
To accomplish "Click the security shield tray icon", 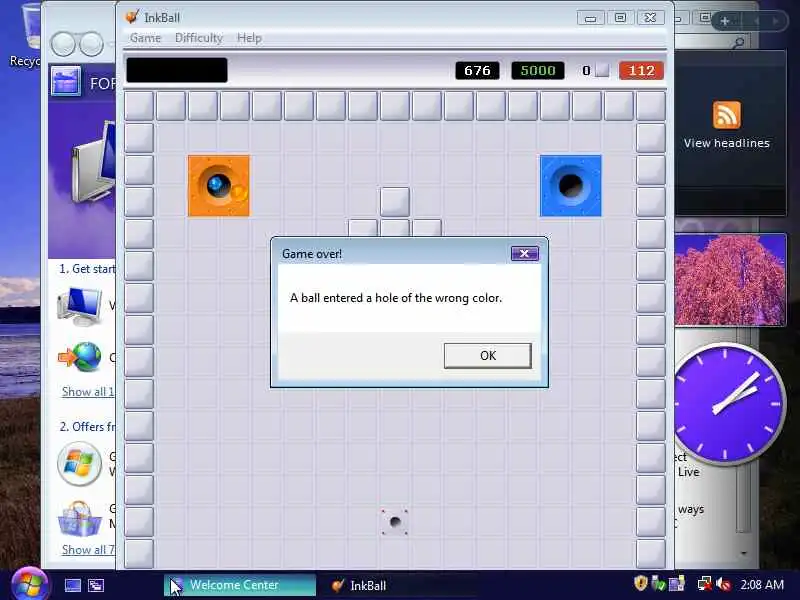I will (x=640, y=584).
